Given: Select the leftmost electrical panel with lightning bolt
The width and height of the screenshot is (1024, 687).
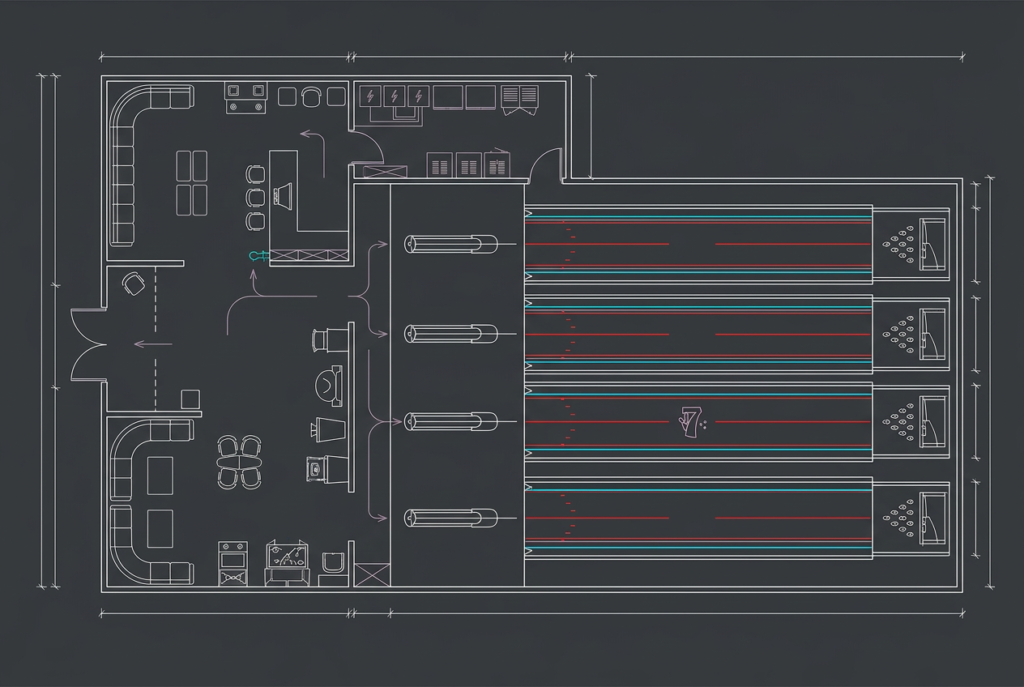Looking at the screenshot, I should [371, 96].
